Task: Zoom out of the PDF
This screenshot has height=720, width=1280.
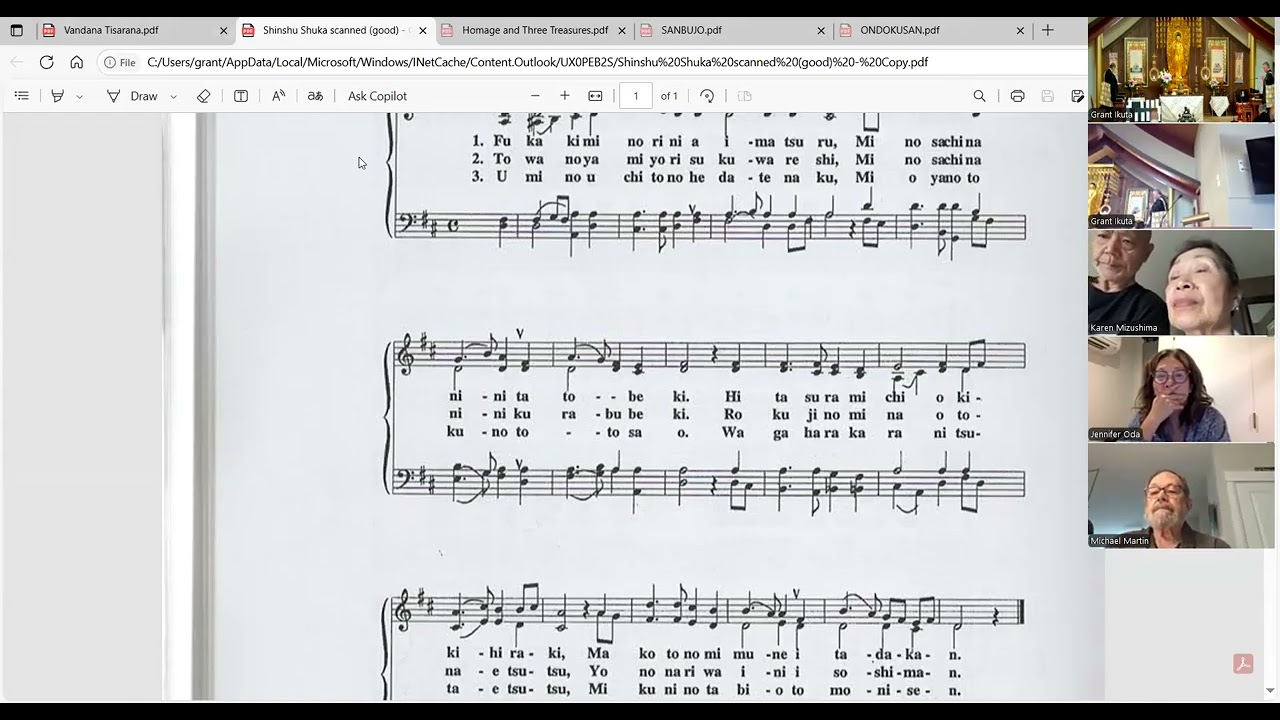Action: (x=535, y=96)
